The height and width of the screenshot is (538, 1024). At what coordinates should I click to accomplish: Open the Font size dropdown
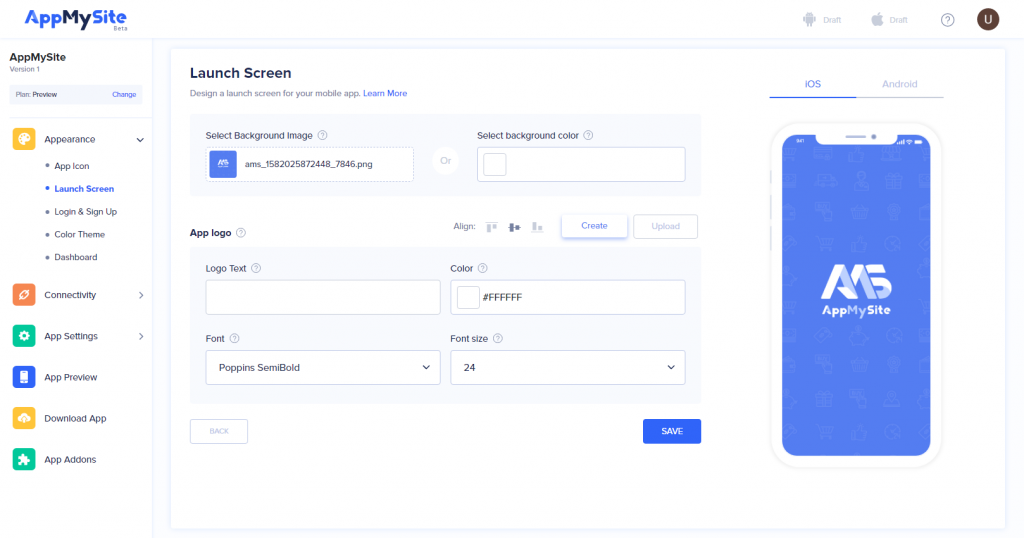point(568,368)
